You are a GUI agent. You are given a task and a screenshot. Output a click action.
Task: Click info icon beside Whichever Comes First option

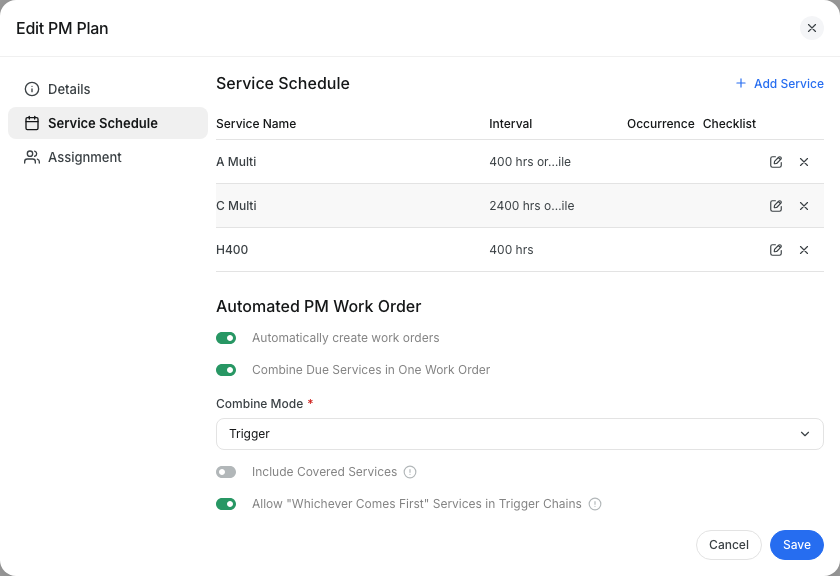point(595,504)
